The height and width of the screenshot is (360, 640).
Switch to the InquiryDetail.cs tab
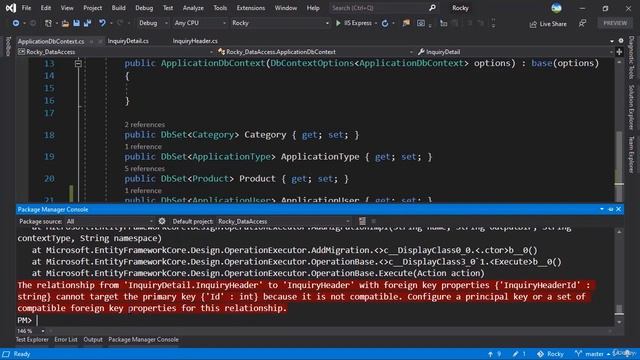click(x=128, y=41)
